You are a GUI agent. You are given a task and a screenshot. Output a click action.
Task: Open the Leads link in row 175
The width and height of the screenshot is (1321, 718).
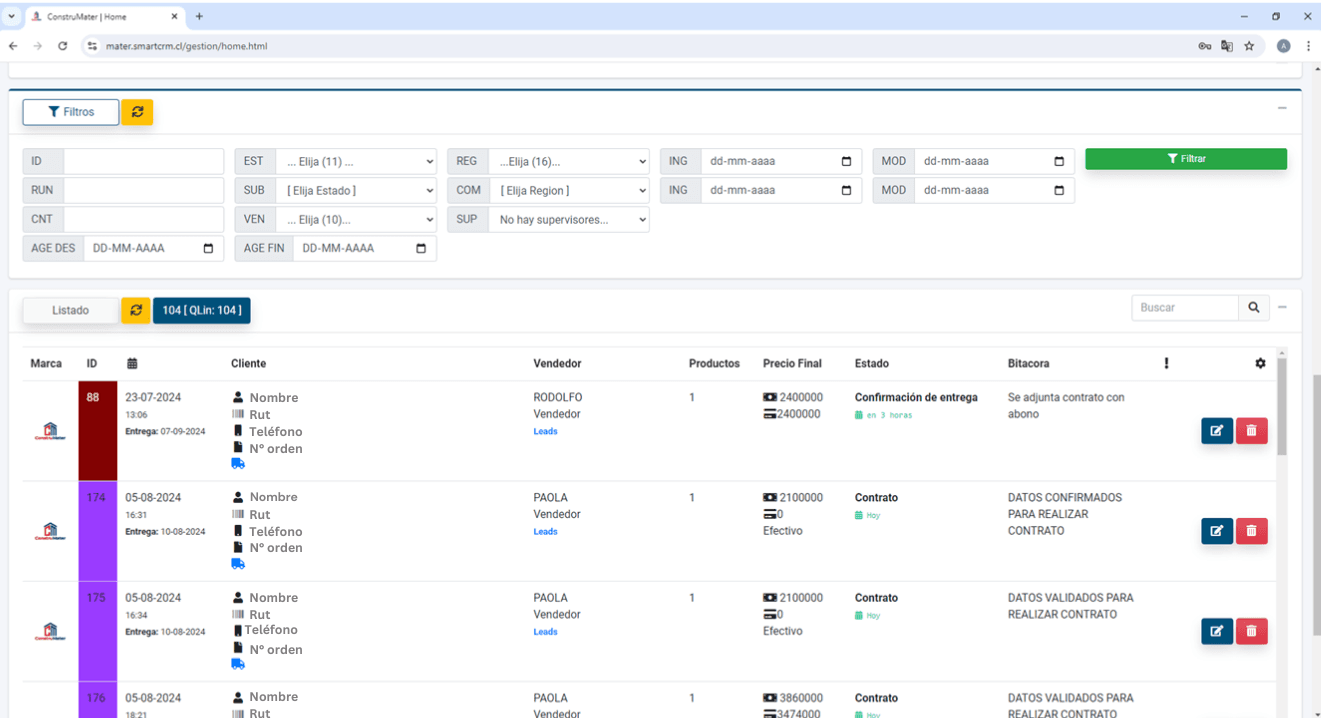545,632
